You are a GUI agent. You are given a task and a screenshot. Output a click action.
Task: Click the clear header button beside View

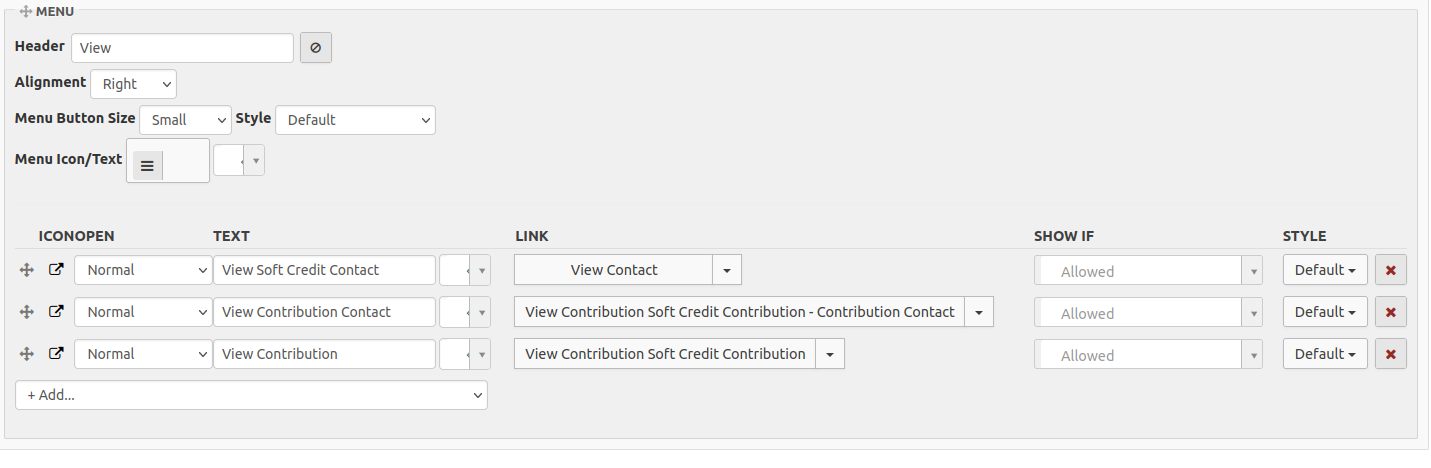pos(316,48)
